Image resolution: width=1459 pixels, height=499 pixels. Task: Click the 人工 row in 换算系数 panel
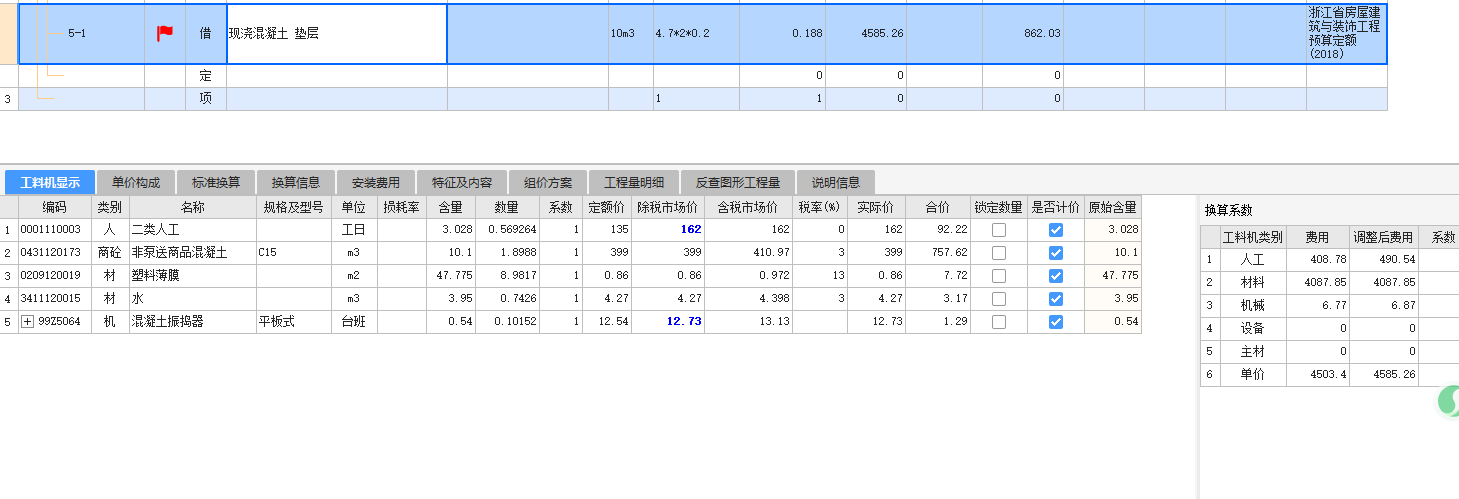(x=1329, y=260)
